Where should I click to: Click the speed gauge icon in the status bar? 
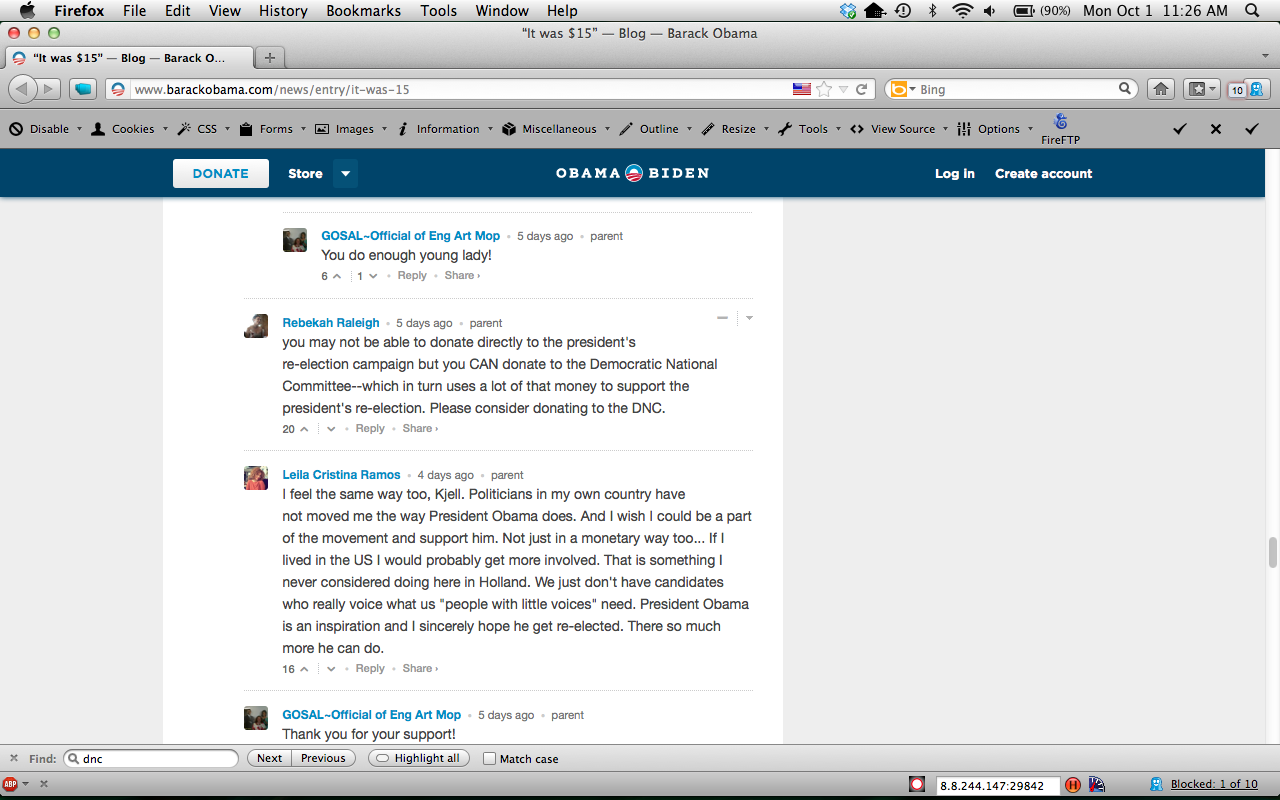click(1097, 785)
